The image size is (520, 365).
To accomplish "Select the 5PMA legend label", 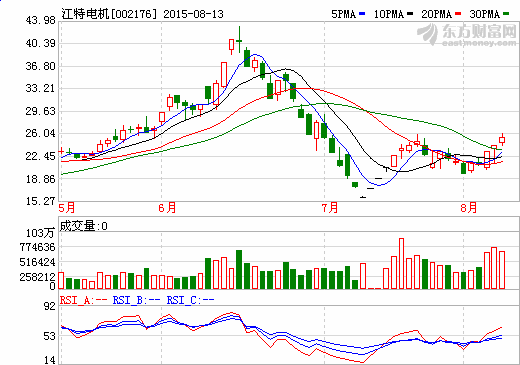I will coord(344,14).
